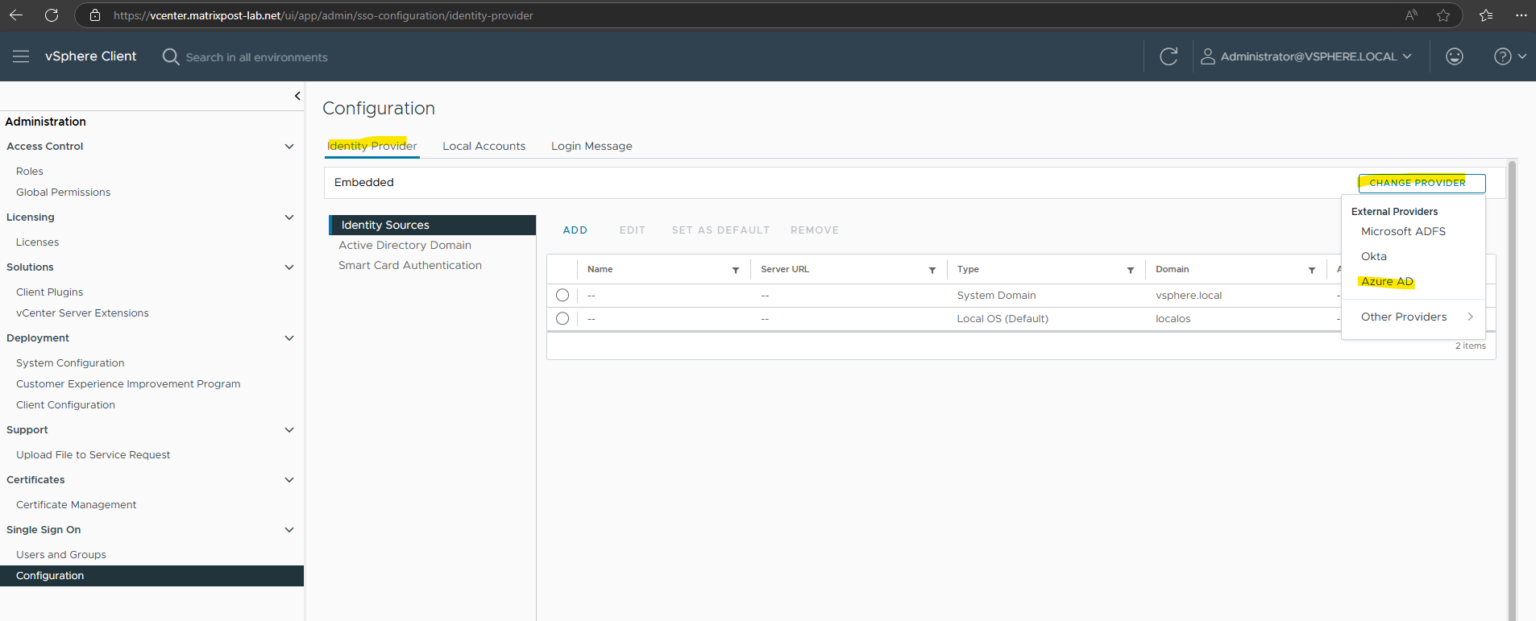The width and height of the screenshot is (1536, 621).
Task: Open the Administrator@VSPHERE.LOCAL user dropdown
Action: click(x=1307, y=56)
